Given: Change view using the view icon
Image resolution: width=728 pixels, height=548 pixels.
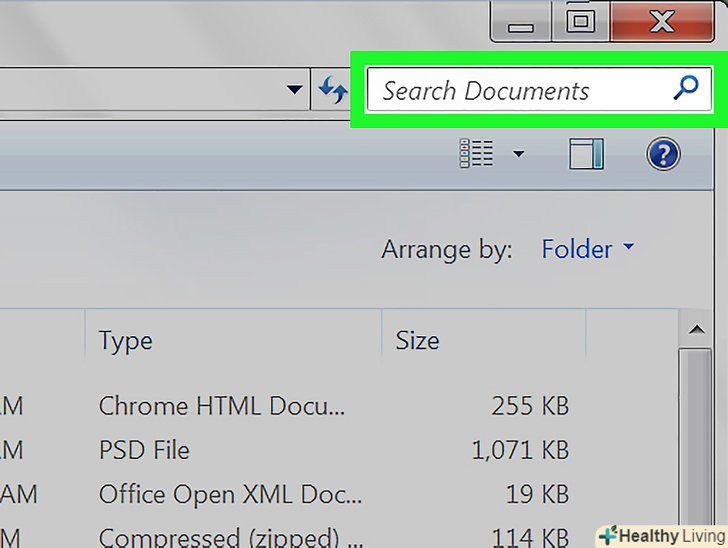Looking at the screenshot, I should point(476,154).
